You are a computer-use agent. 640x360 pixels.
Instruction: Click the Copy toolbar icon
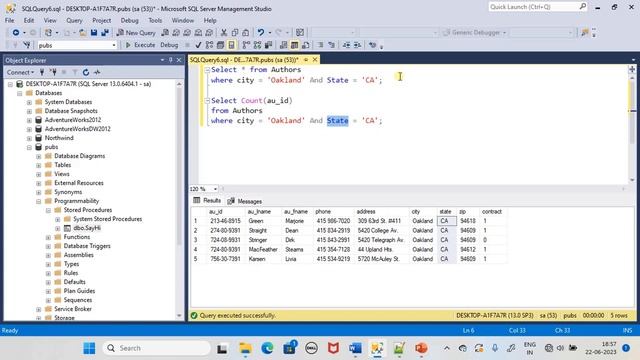[x=235, y=32]
